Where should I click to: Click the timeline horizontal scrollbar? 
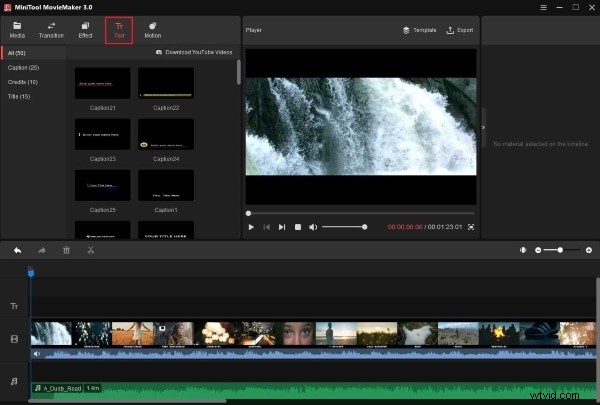click(127, 401)
